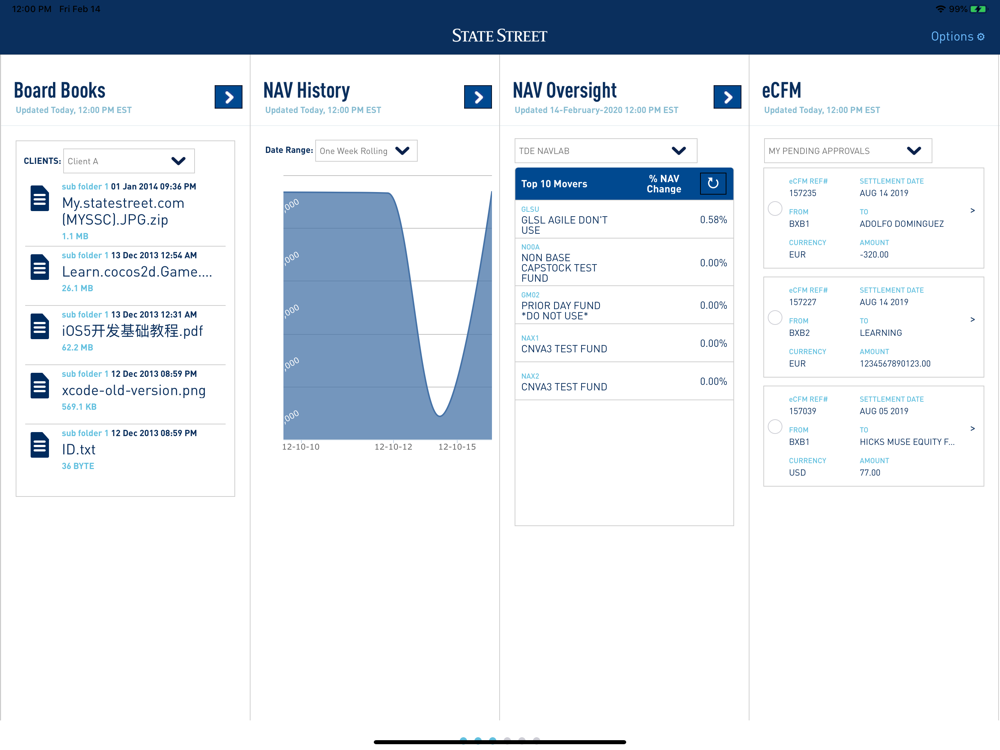Image resolution: width=1000 pixels, height=750 pixels.
Task: Click amount 77.00
Action: point(870,473)
